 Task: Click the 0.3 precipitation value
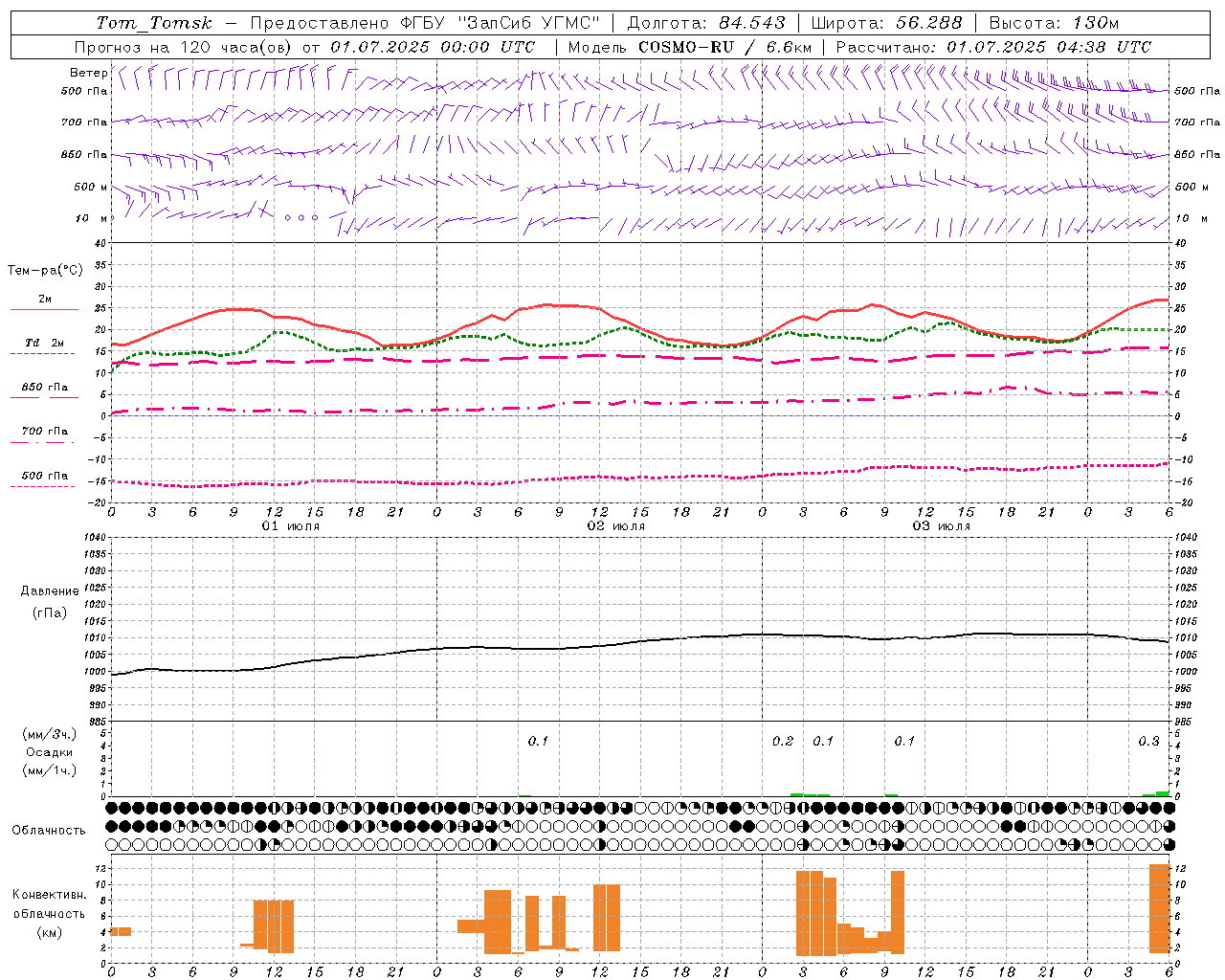point(1148,742)
